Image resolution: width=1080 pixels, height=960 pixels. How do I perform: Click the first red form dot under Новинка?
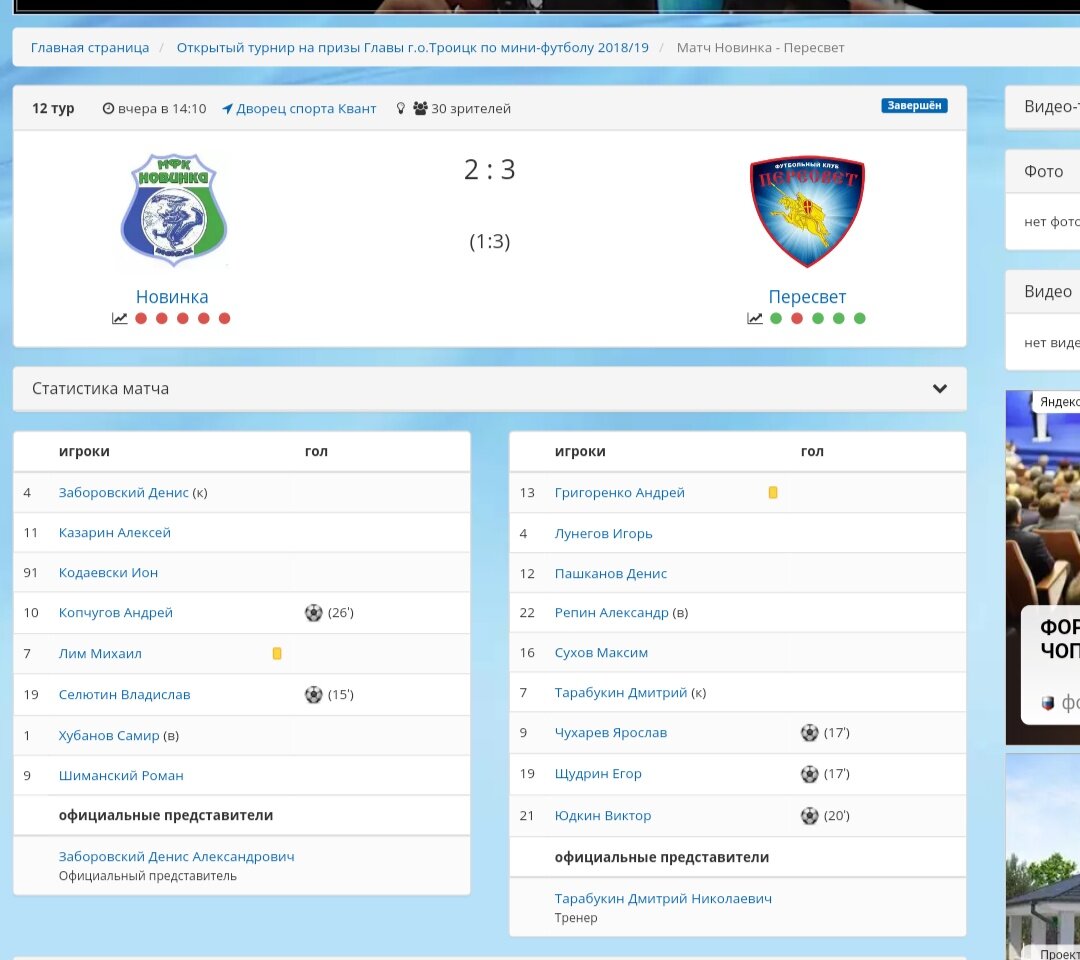(141, 318)
